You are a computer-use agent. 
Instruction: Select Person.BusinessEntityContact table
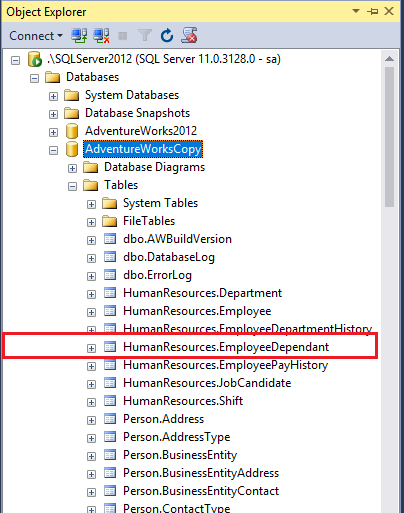click(x=201, y=491)
